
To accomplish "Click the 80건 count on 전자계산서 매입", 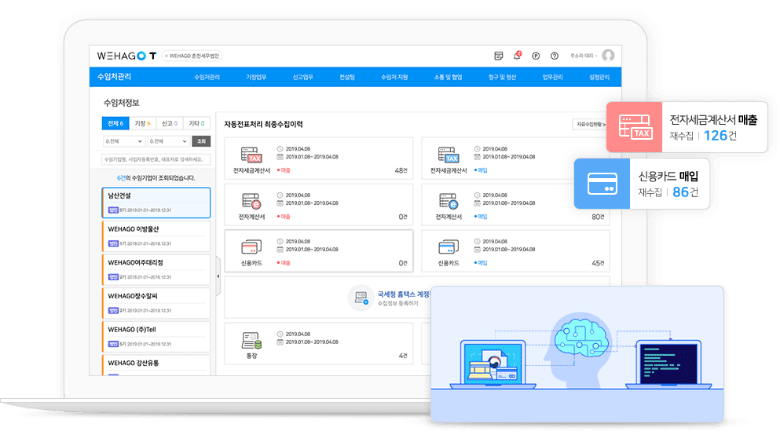I will (x=598, y=217).
